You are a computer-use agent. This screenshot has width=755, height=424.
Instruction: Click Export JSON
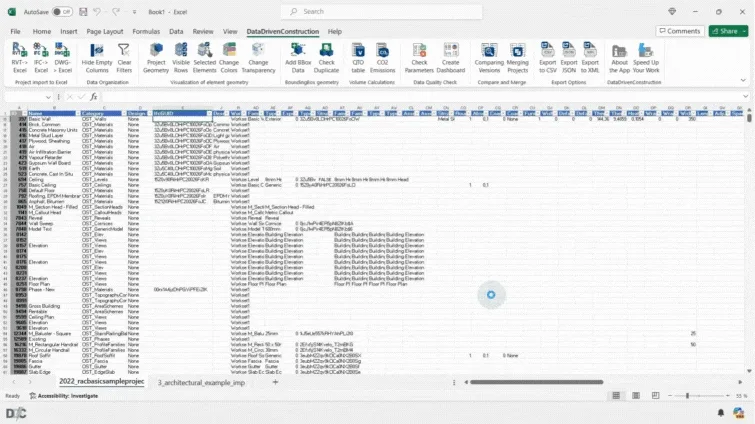point(569,58)
